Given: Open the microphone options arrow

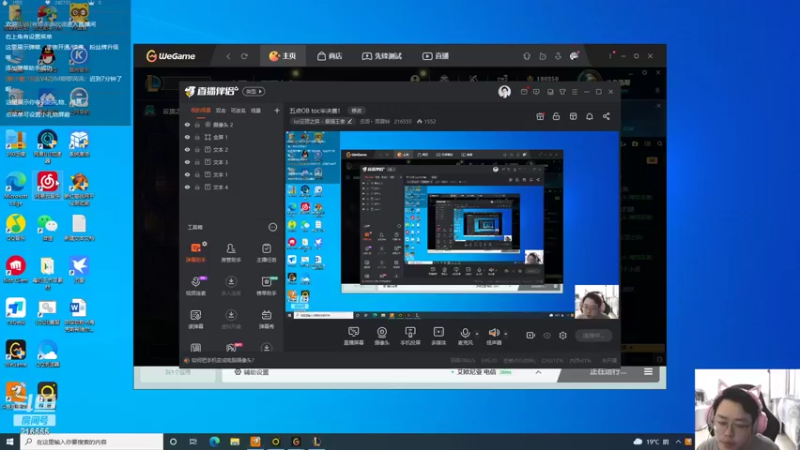Looking at the screenshot, I should [477, 334].
